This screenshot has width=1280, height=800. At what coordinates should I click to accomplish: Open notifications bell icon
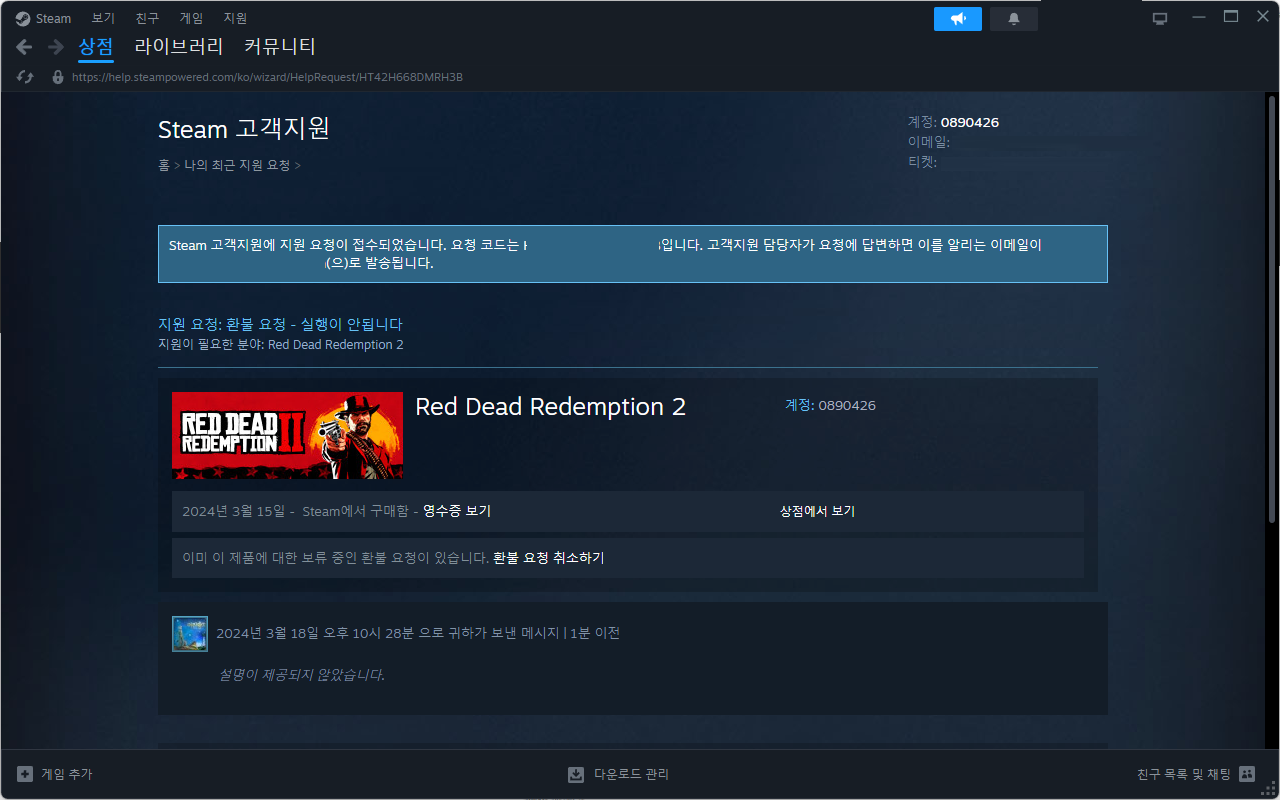(1014, 19)
